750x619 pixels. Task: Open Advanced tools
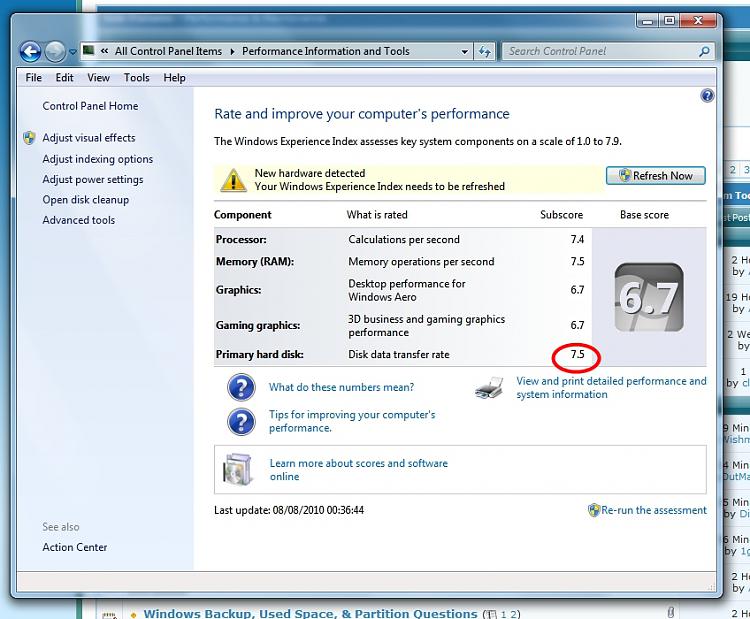pos(79,220)
